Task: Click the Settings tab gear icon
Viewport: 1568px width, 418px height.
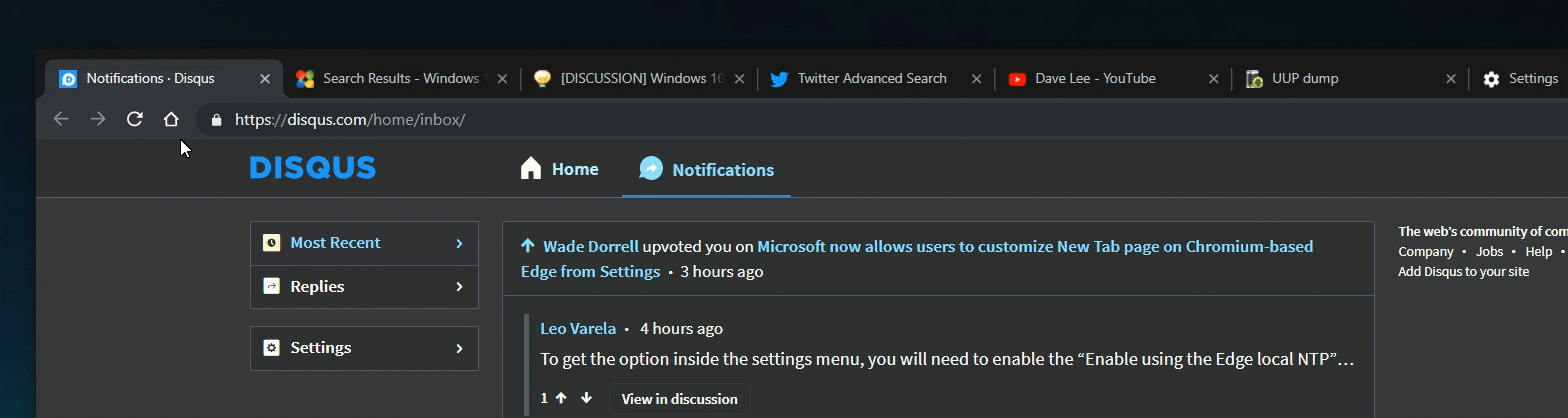Action: [x=1491, y=79]
